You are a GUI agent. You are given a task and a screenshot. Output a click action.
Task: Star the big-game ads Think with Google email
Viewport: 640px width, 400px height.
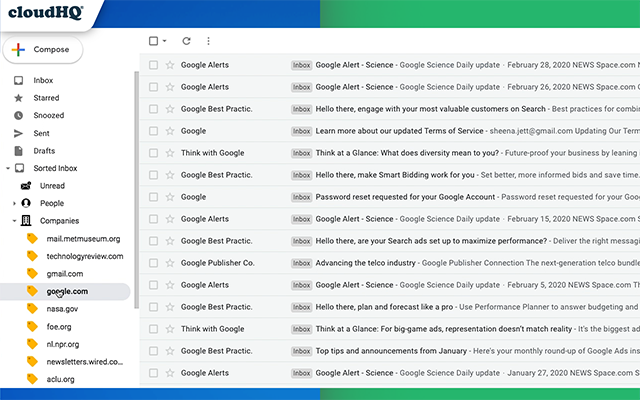coord(170,329)
